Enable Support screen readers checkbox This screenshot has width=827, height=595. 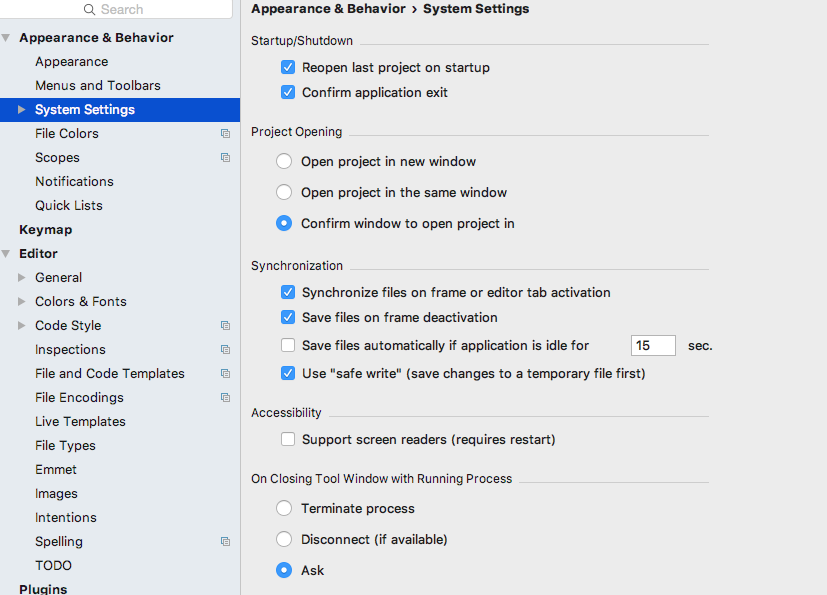coord(288,439)
